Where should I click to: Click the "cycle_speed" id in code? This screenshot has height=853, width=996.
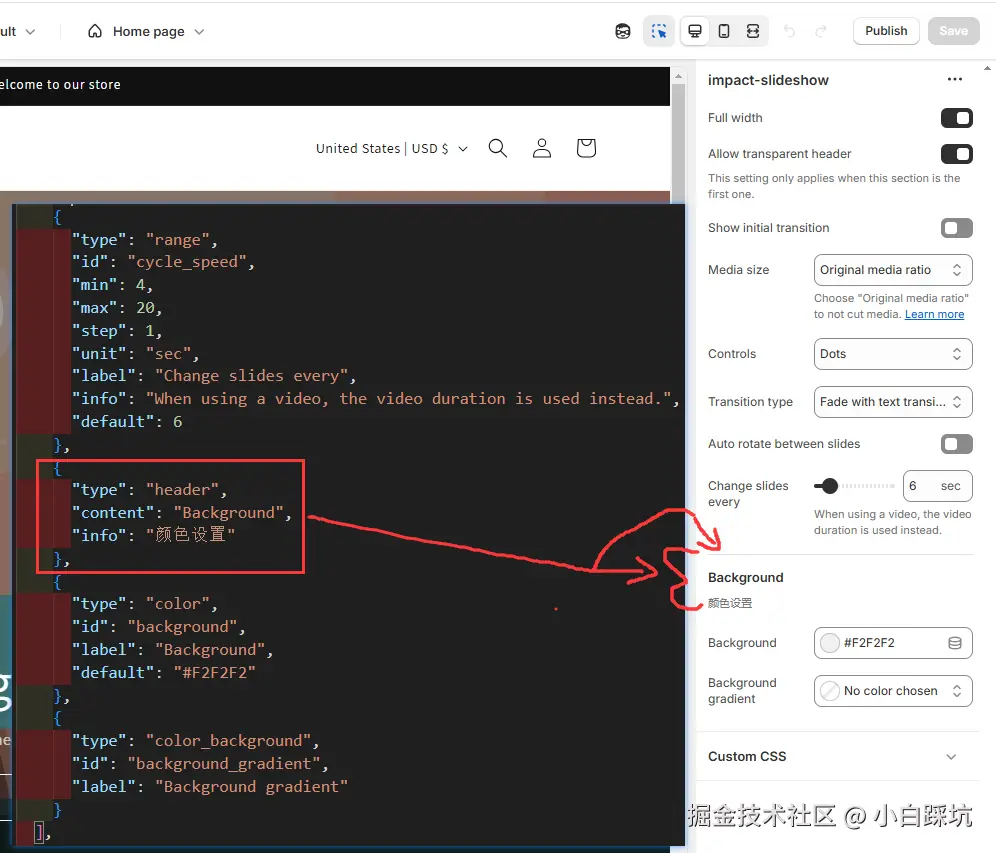point(187,262)
